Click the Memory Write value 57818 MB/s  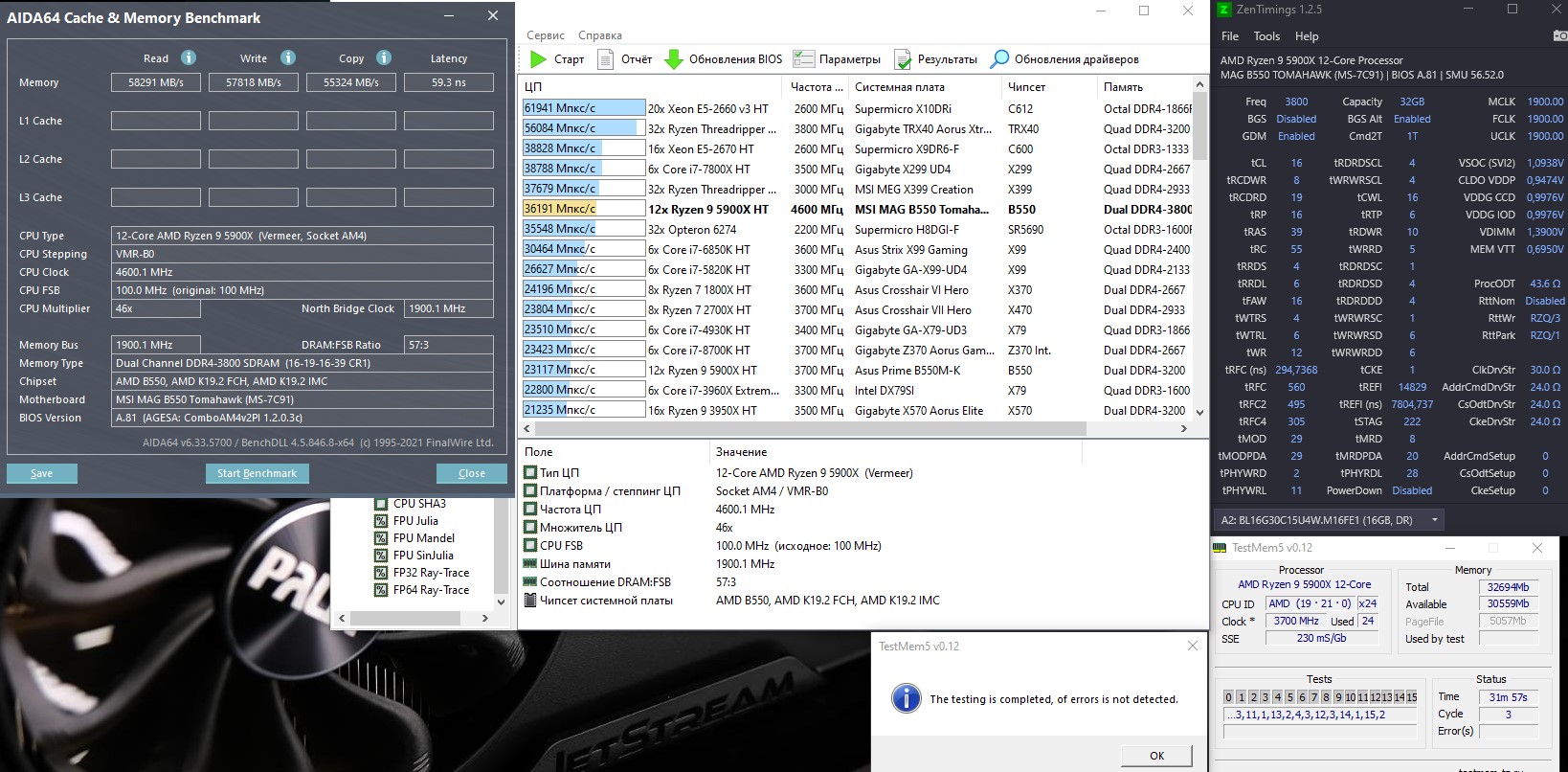[254, 82]
